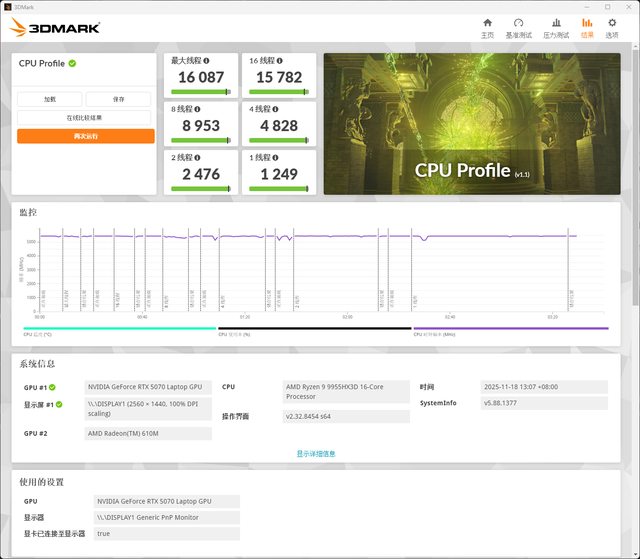The height and width of the screenshot is (559, 640).
Task: Click info icon beside 2 线程
Action: coord(198,157)
